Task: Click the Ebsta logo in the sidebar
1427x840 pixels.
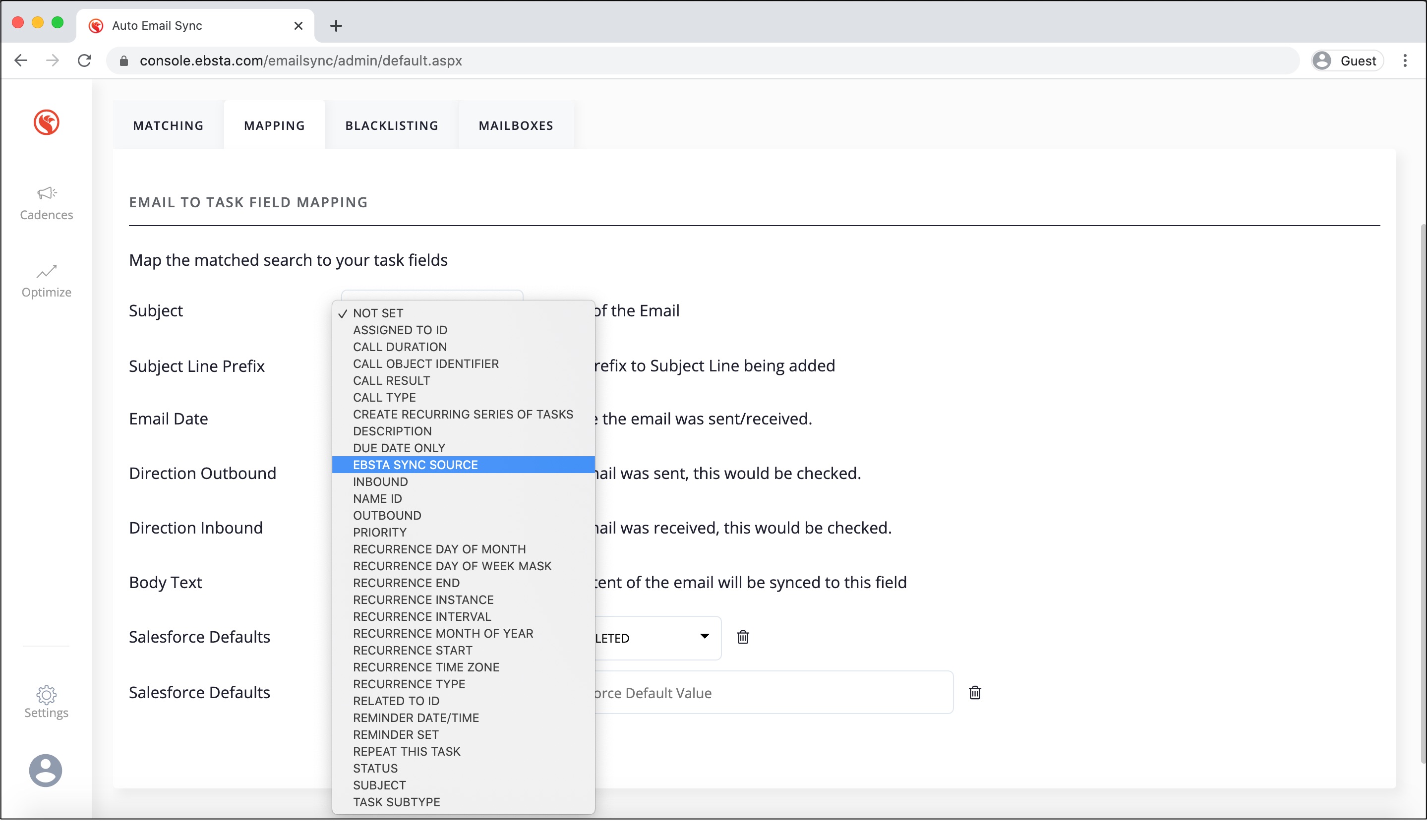Action: pyautogui.click(x=46, y=122)
